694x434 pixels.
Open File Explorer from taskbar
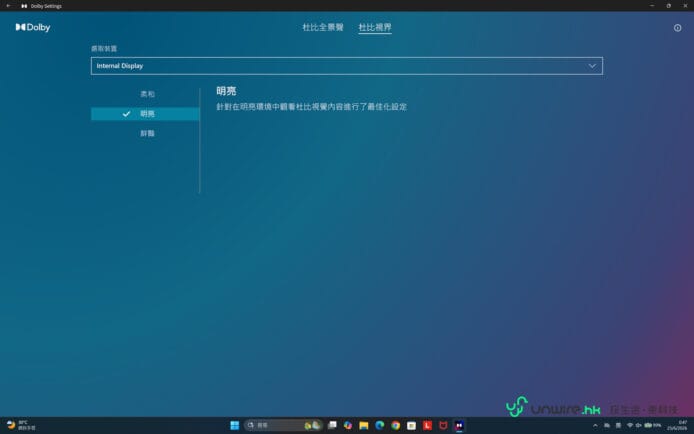pos(364,425)
